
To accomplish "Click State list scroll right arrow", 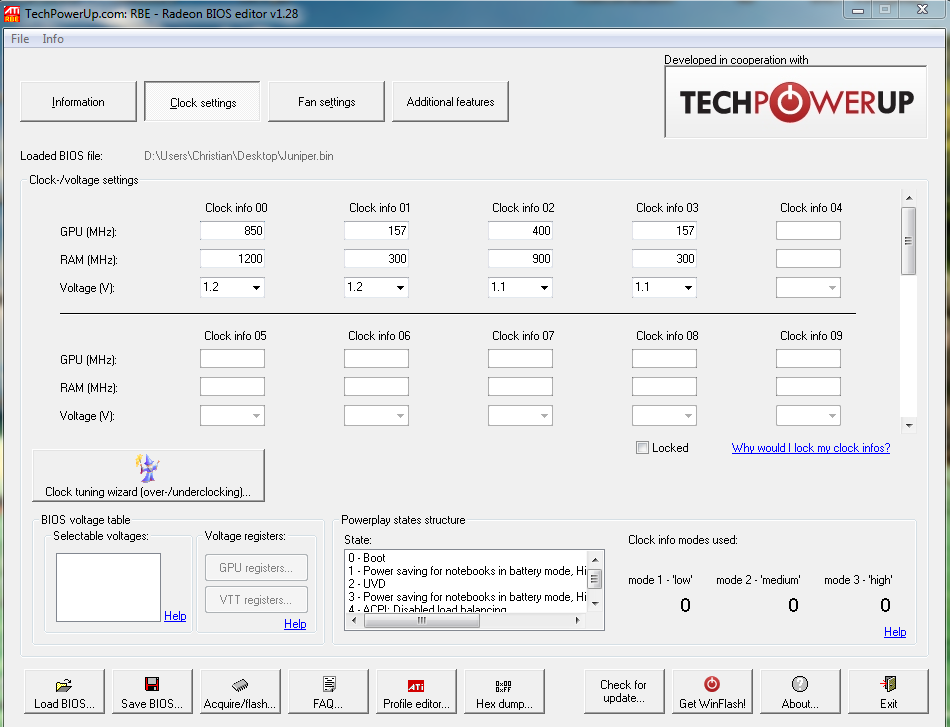I will coord(577,620).
